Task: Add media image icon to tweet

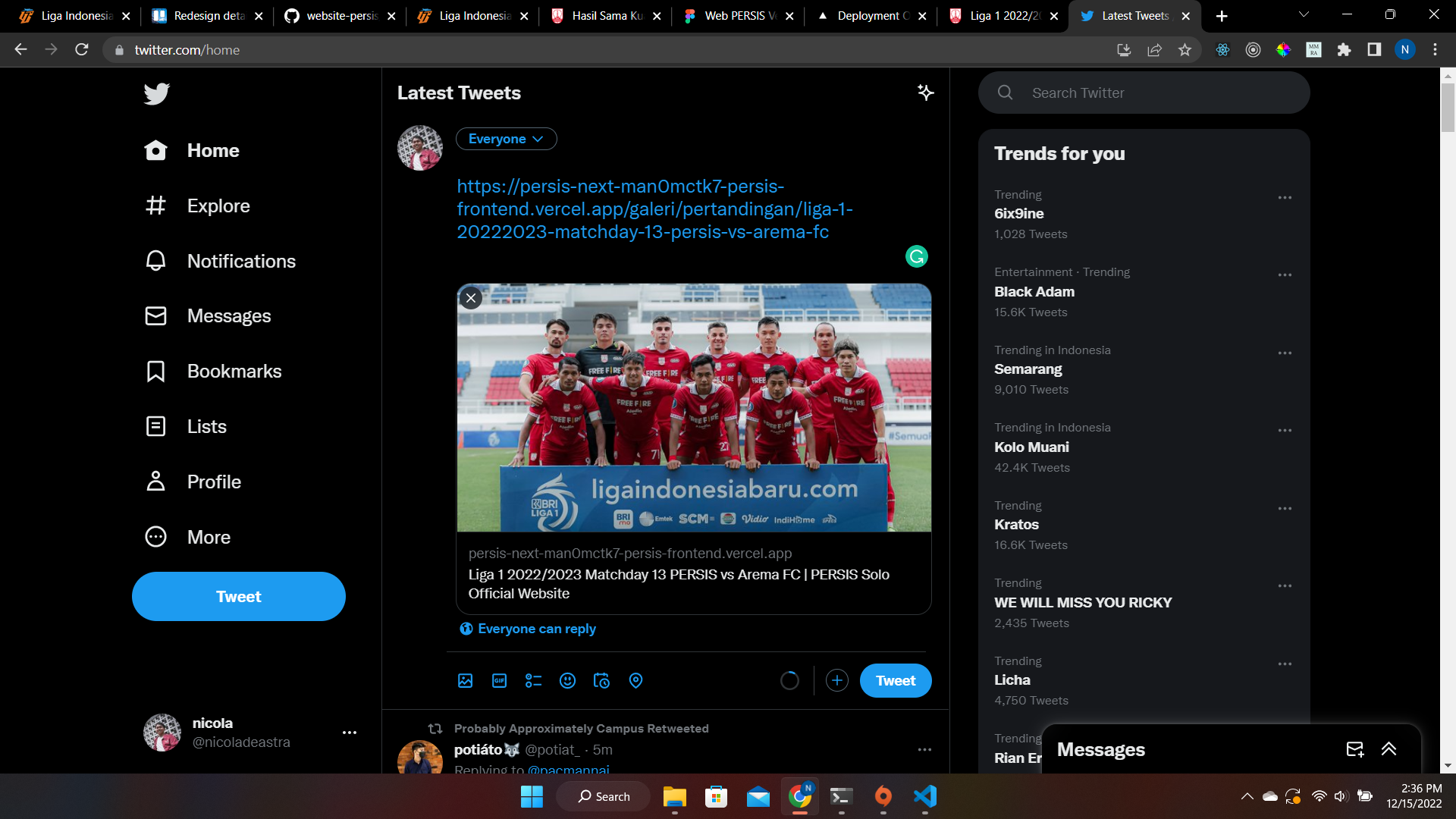Action: pyautogui.click(x=466, y=681)
